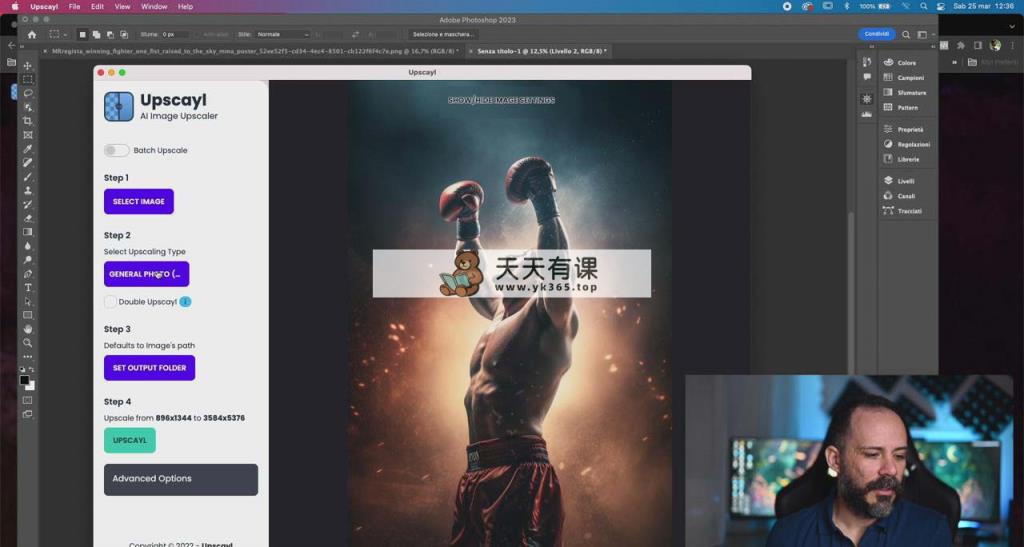This screenshot has height=547, width=1024.
Task: Choose New selection mode button
Action: (82, 34)
